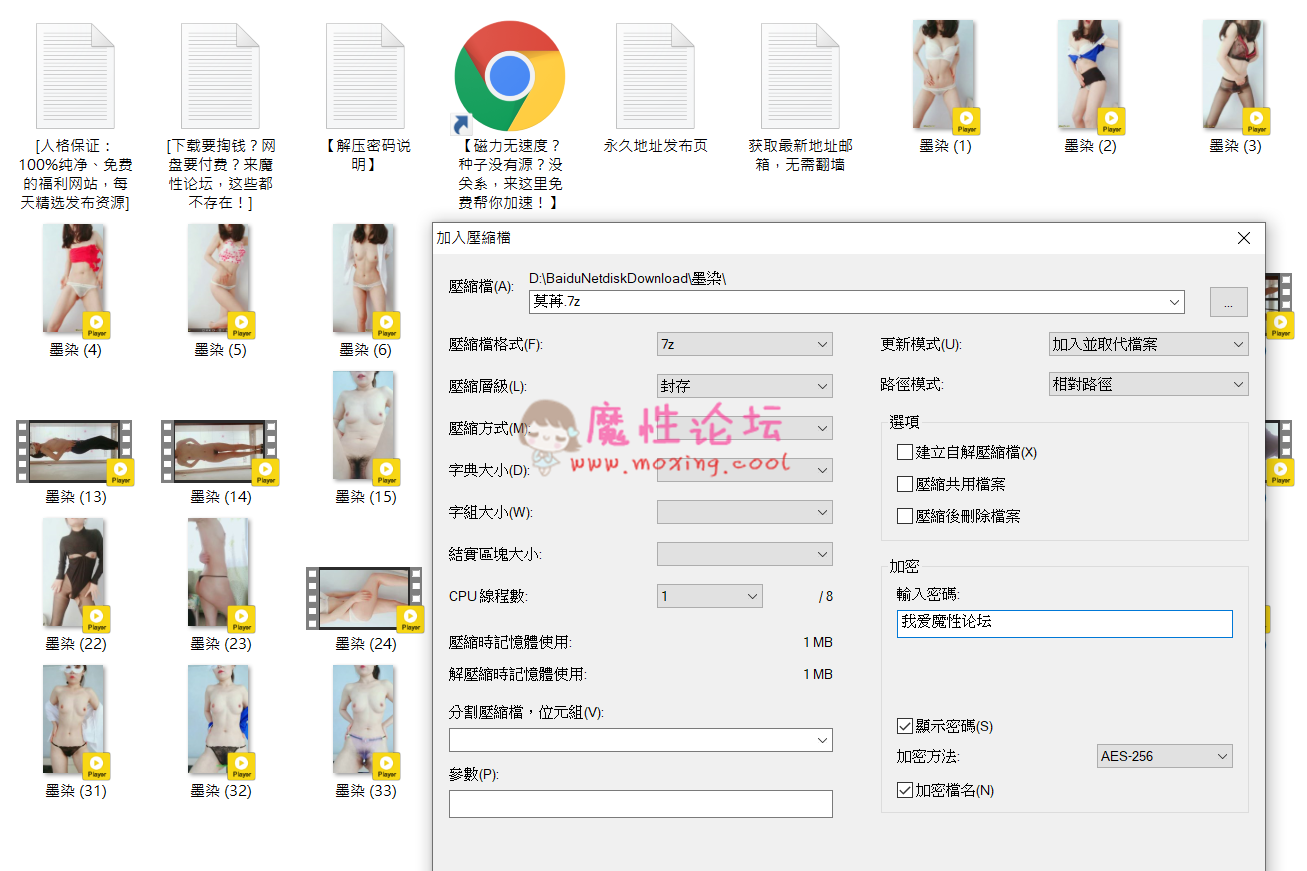Select the 获取最新地址邮箱 text file icon
The width and height of the screenshot is (1307, 871).
click(801, 76)
